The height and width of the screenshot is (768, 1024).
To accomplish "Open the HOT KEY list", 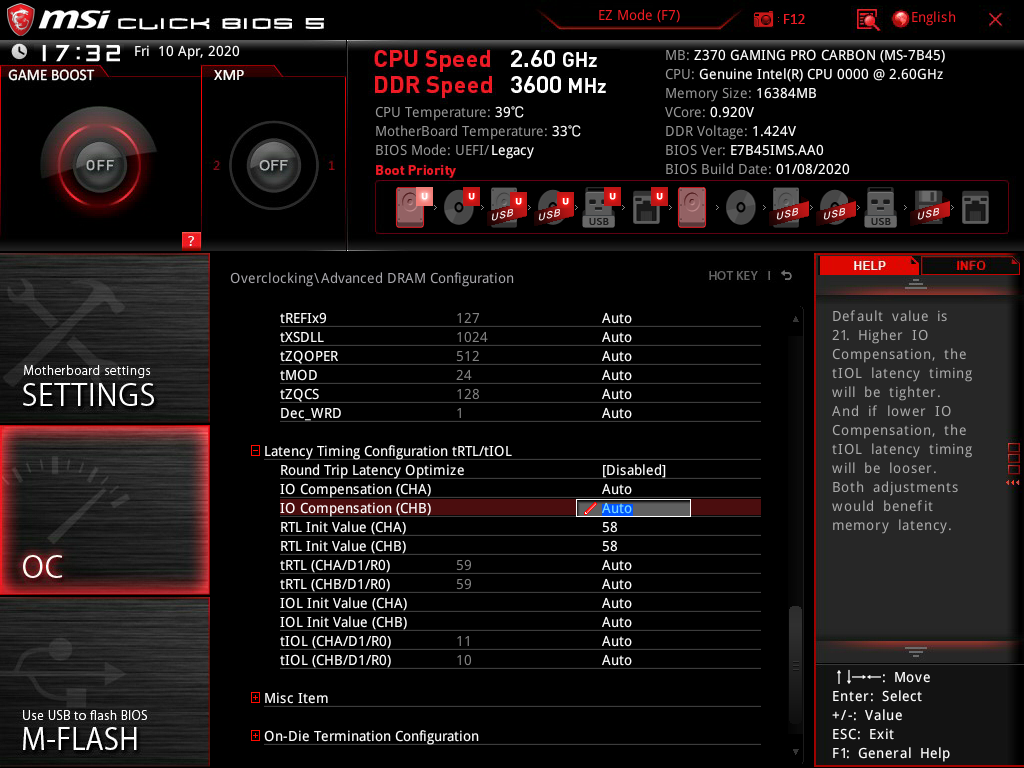I will (733, 276).
